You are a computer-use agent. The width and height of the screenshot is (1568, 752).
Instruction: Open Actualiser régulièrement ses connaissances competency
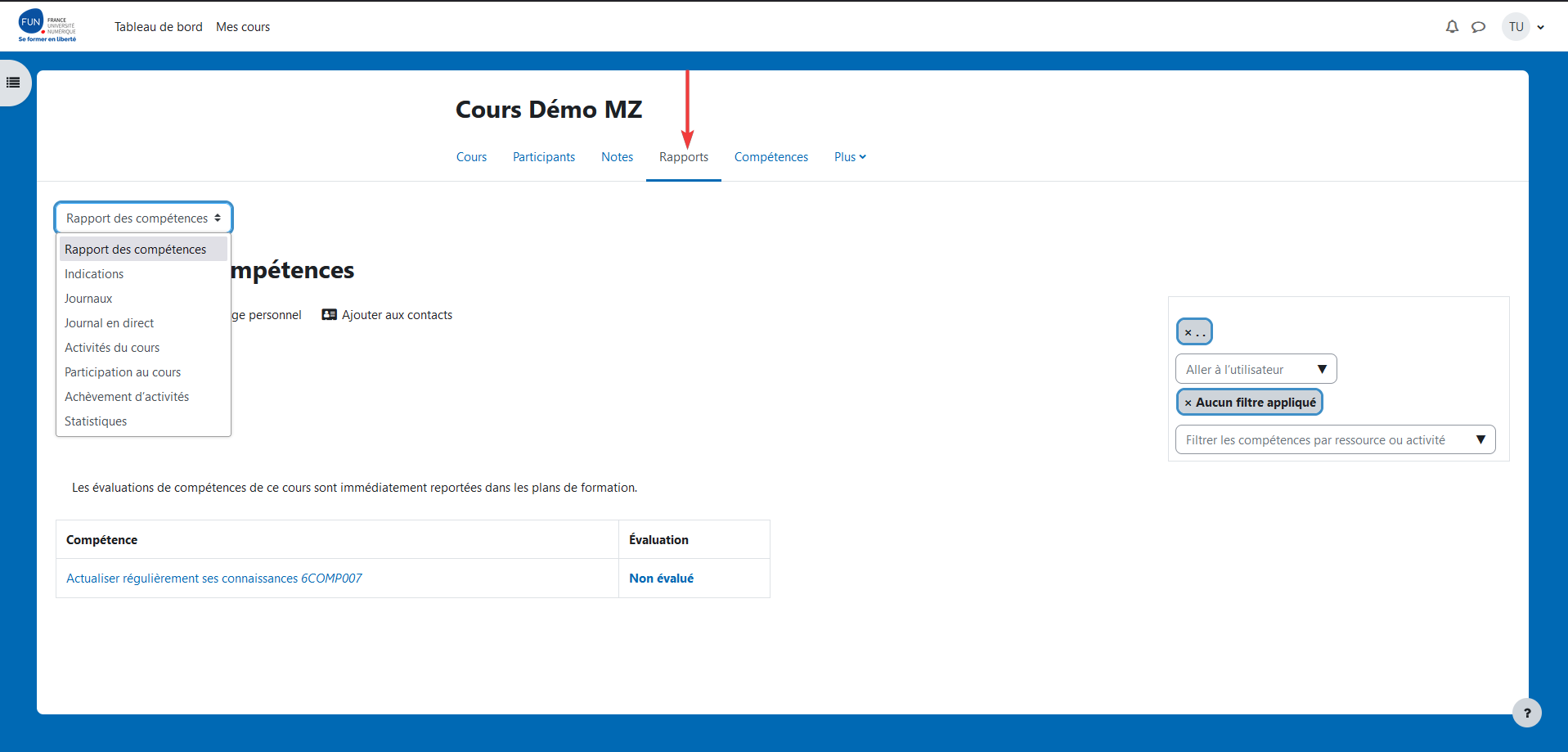click(x=214, y=579)
